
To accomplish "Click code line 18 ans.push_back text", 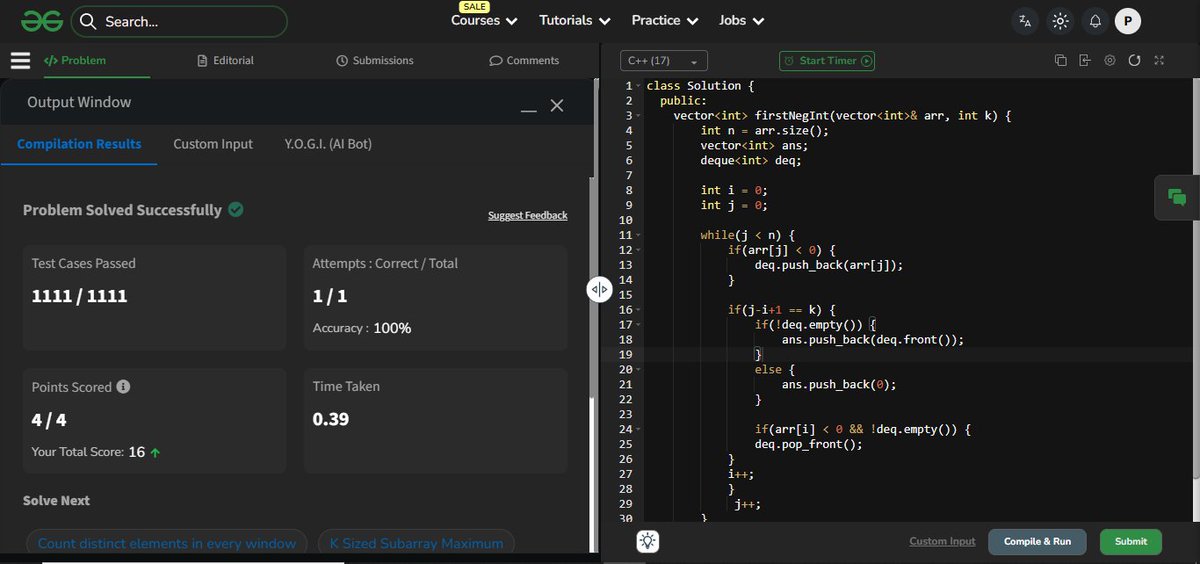I will tap(872, 339).
